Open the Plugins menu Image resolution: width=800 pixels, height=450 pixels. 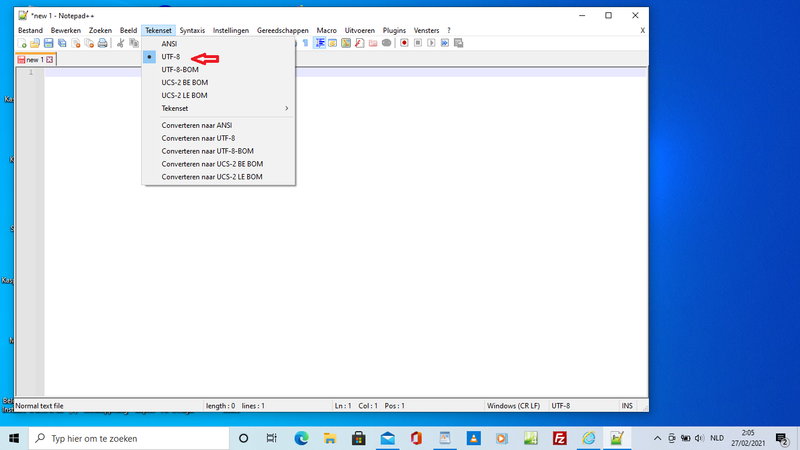click(394, 31)
